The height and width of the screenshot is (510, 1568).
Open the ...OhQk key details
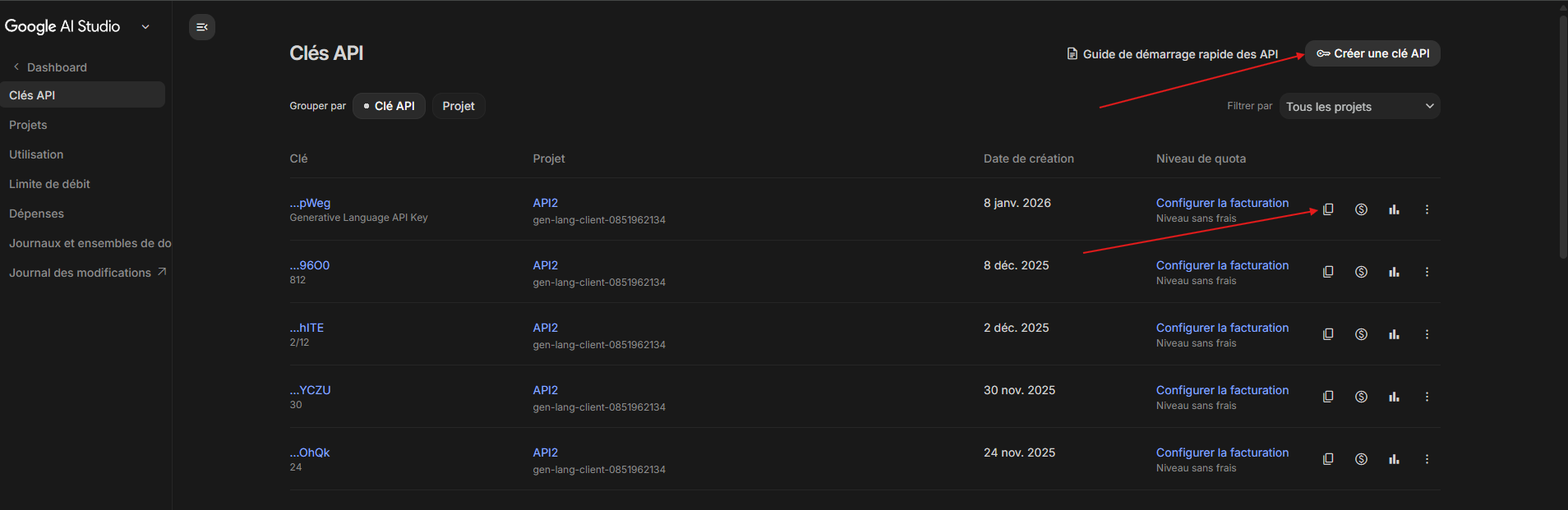tap(309, 453)
